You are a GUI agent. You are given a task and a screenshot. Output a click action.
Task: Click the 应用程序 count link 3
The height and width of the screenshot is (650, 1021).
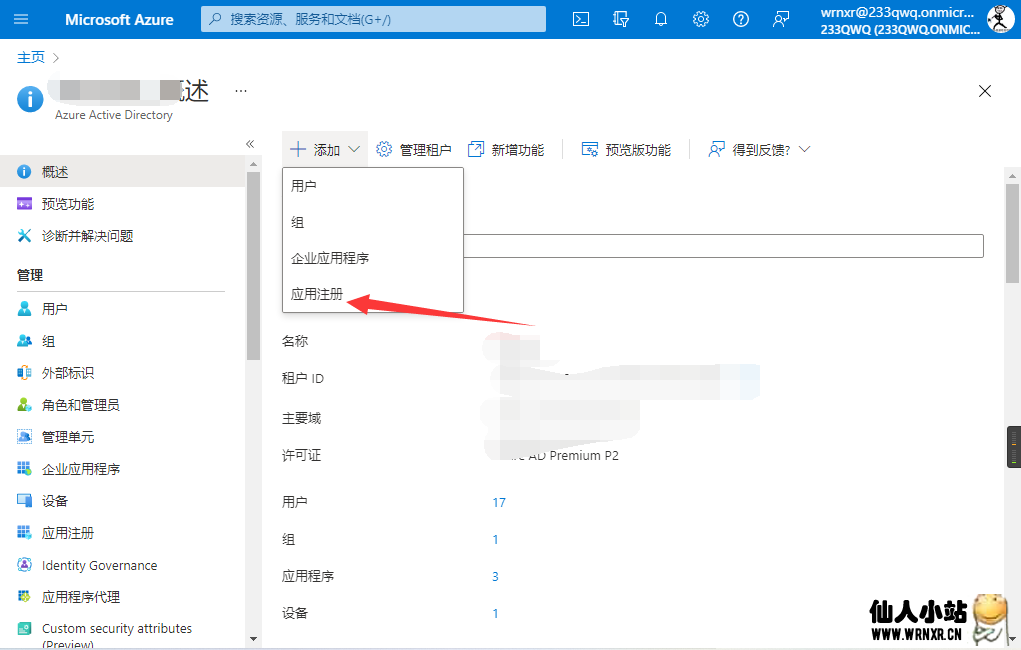point(495,576)
